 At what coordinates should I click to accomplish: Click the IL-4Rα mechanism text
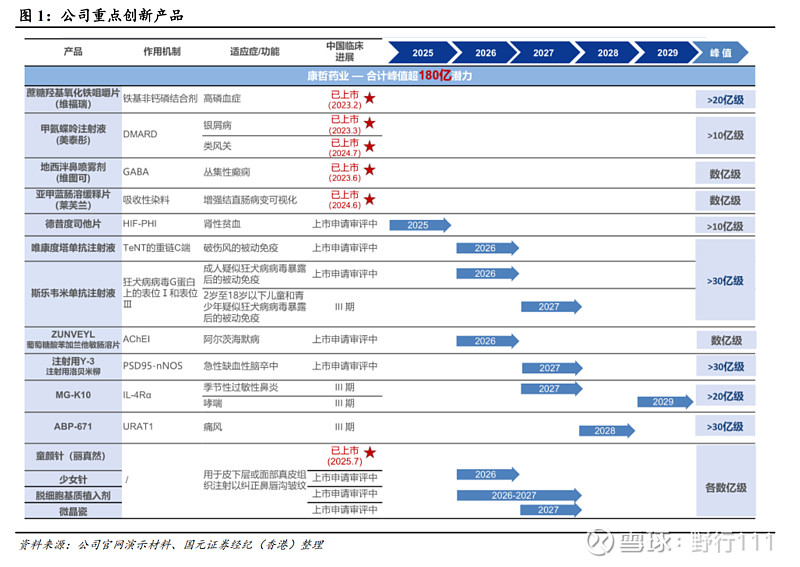[137, 395]
